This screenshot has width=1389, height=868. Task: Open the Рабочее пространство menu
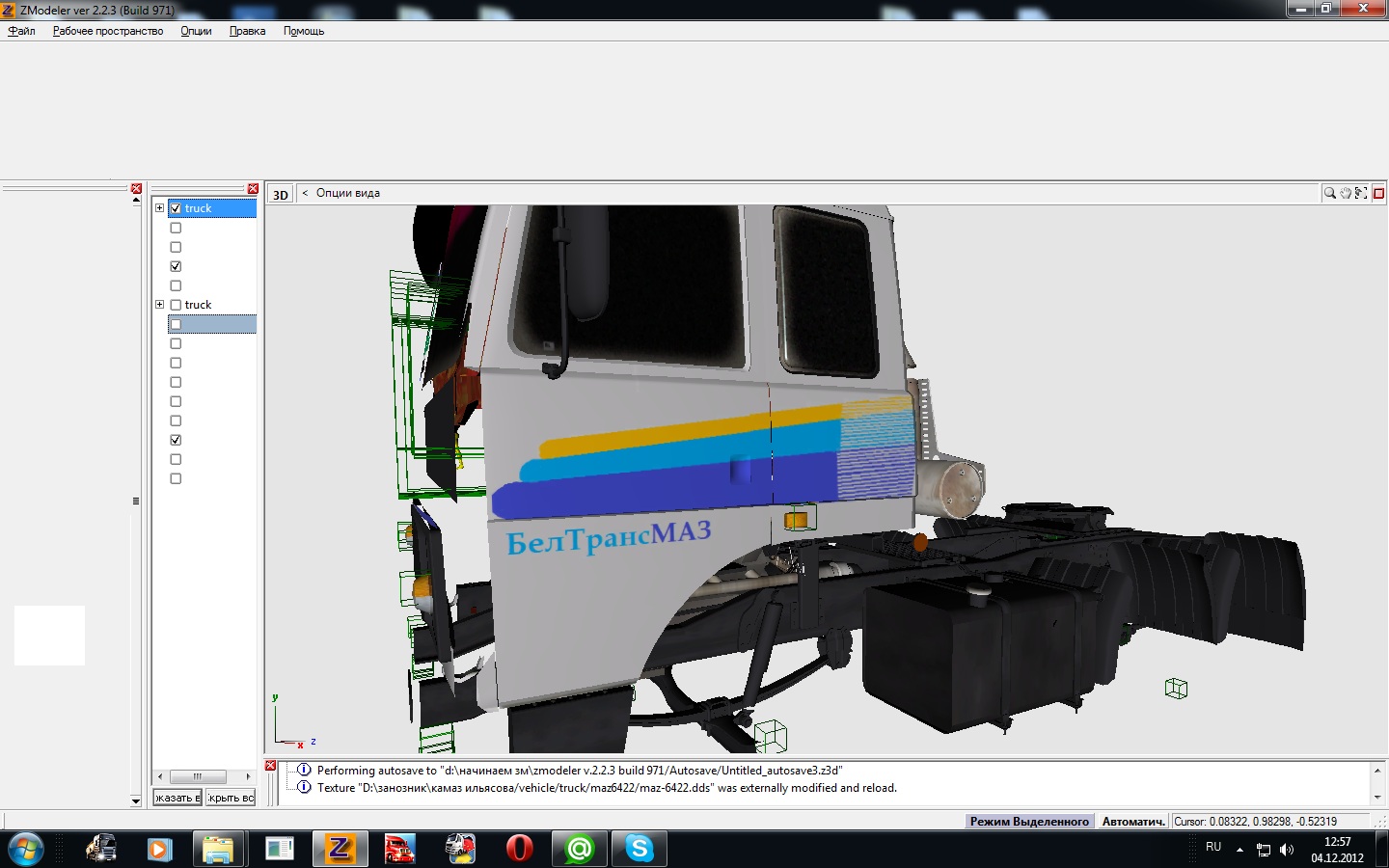(x=108, y=31)
